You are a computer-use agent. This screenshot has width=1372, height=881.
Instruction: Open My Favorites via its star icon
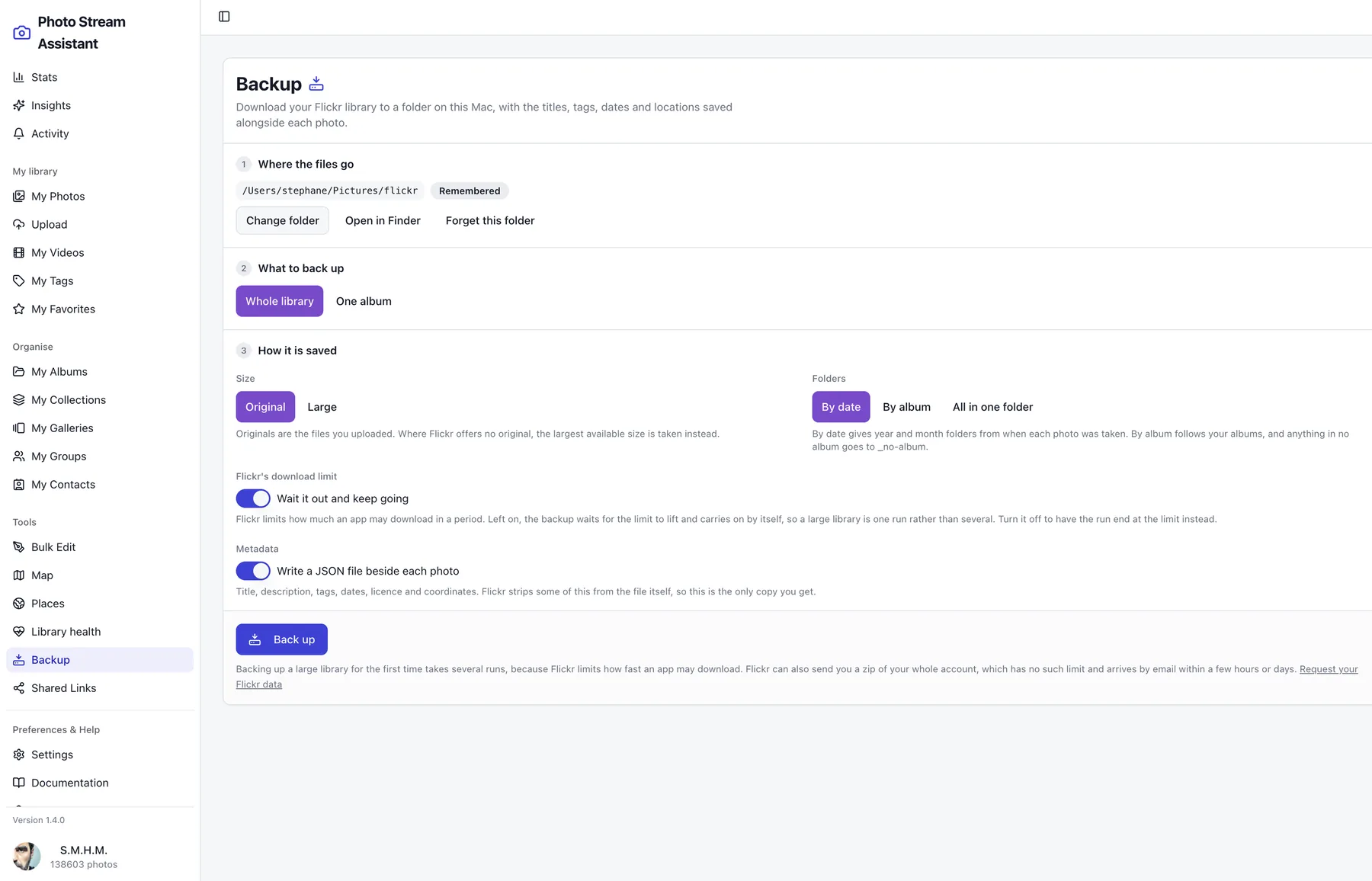(x=19, y=309)
